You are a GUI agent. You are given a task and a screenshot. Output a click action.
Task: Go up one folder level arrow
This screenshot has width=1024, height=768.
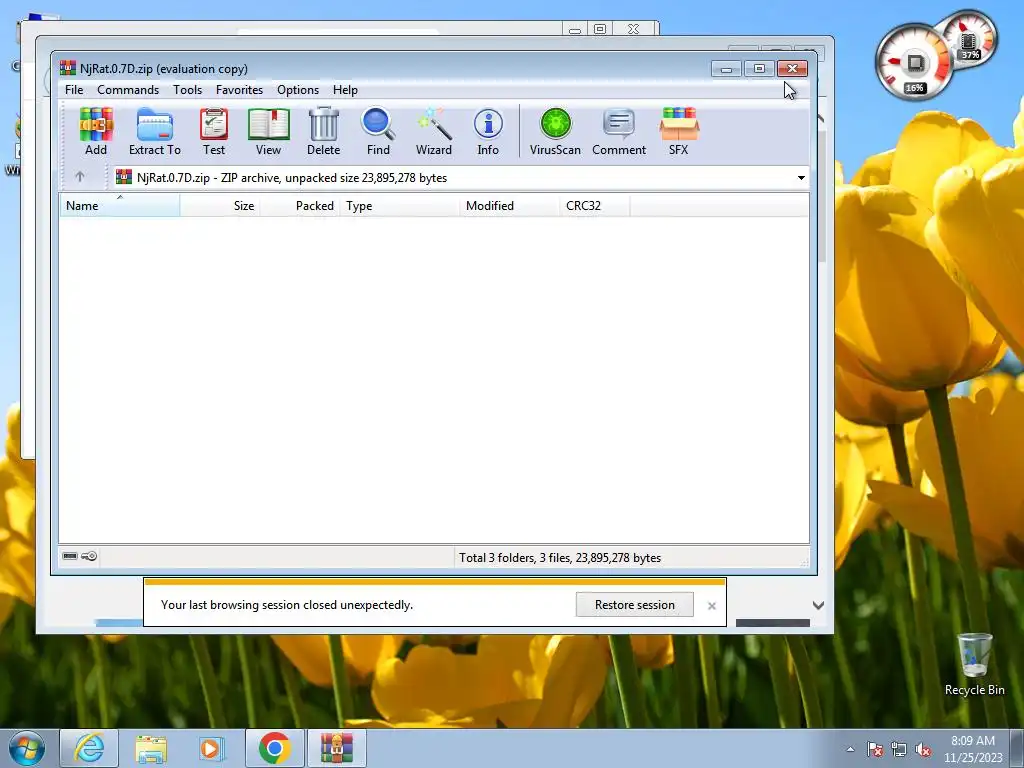click(x=80, y=177)
